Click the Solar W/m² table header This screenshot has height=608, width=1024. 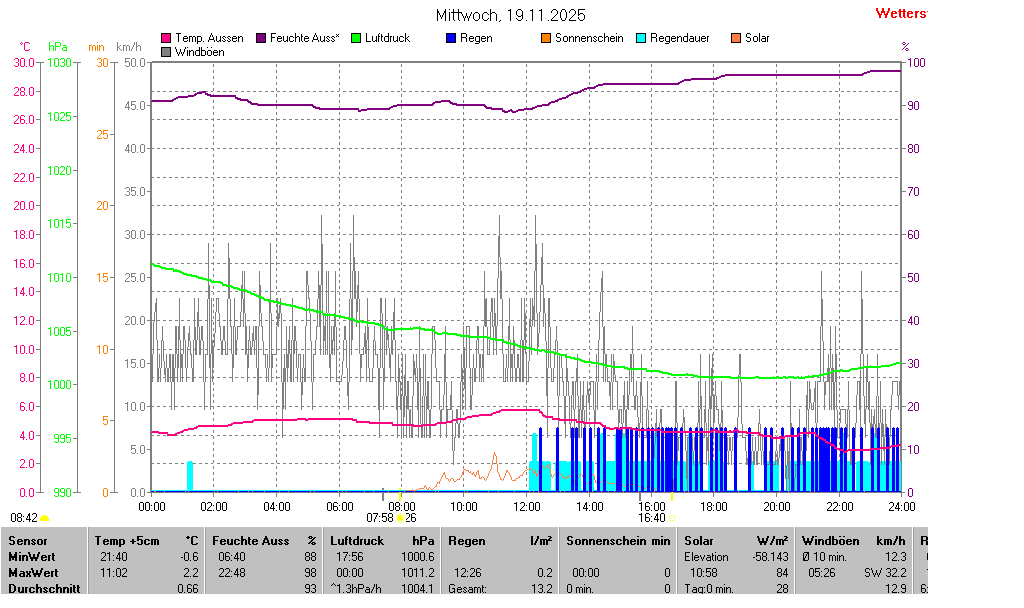(x=735, y=541)
